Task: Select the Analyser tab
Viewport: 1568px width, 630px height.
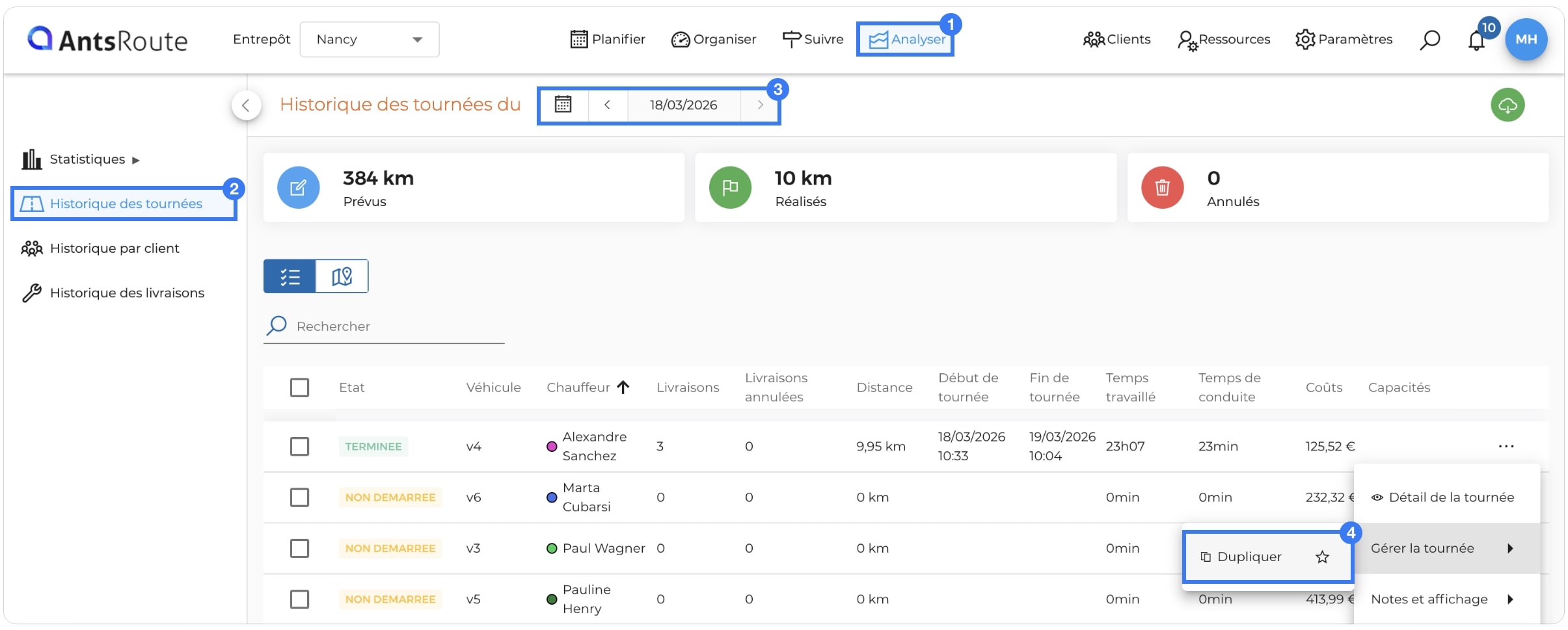Action: click(906, 39)
